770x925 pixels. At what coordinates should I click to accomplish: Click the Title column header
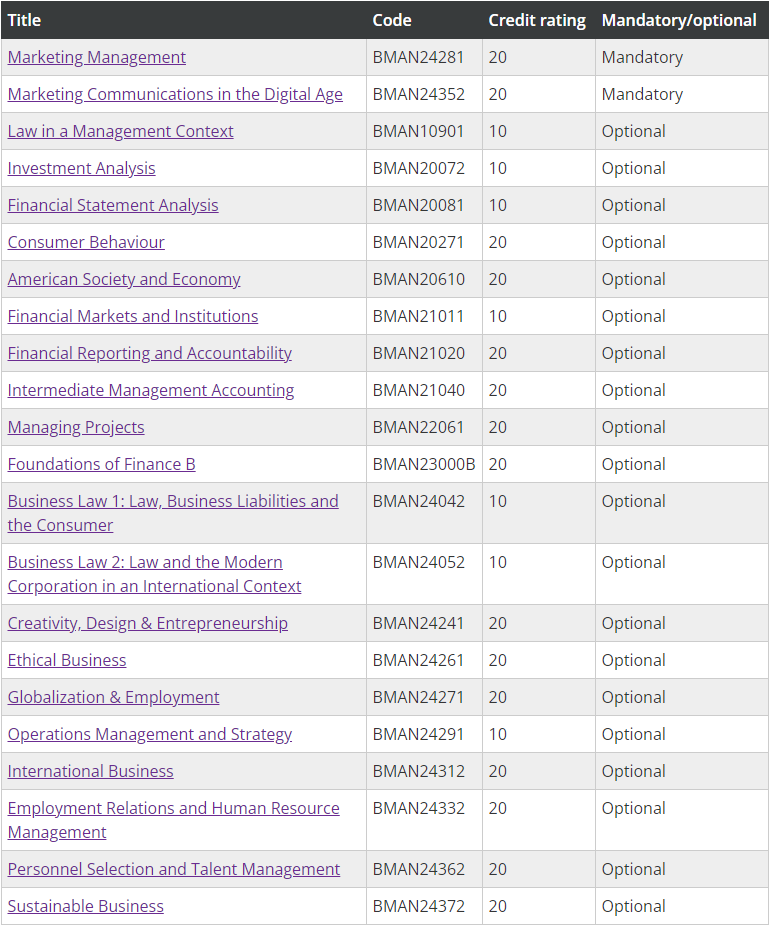click(24, 20)
